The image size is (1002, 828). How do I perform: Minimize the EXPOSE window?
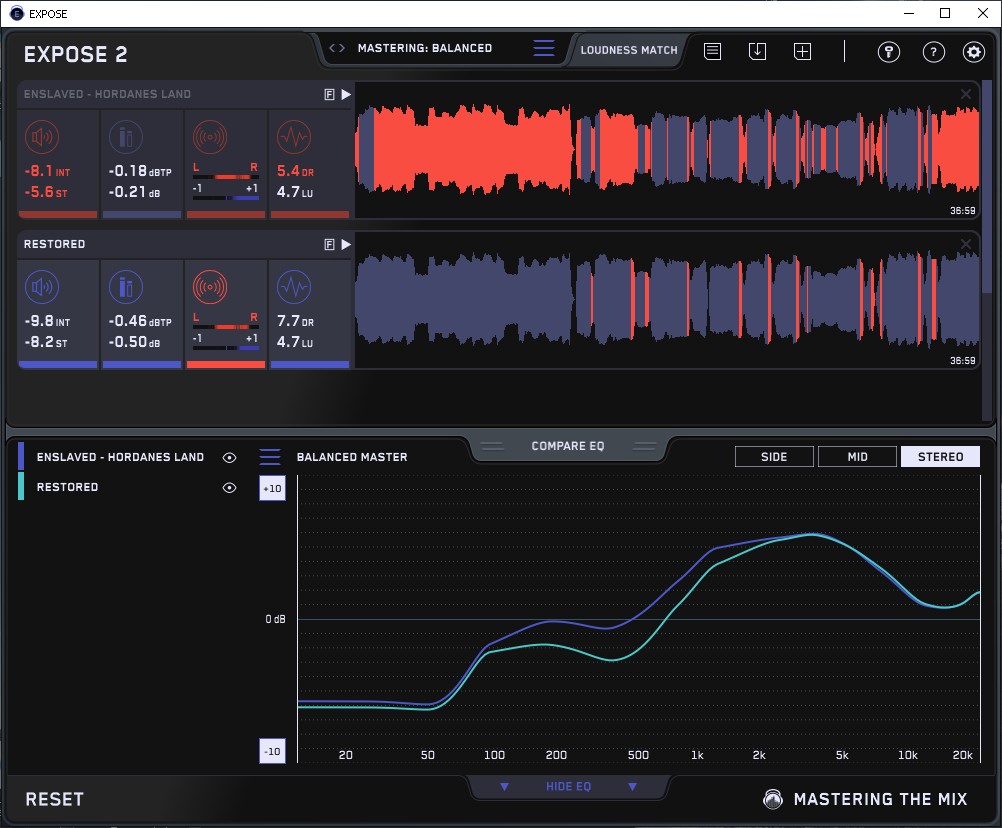(x=909, y=13)
